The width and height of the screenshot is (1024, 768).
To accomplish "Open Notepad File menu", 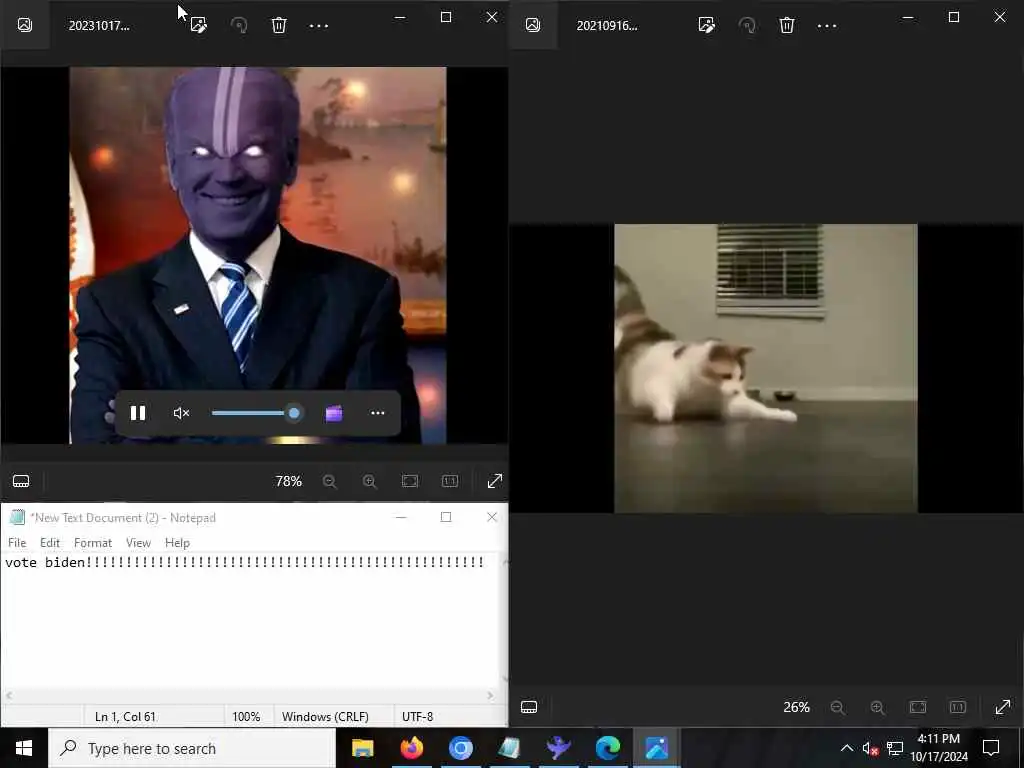I will click(17, 543).
